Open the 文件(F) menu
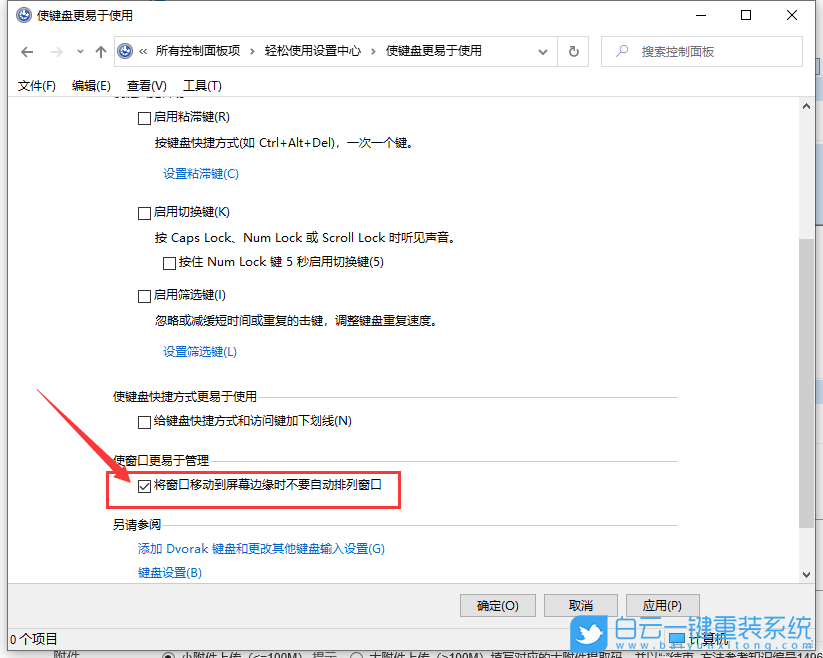This screenshot has width=823, height=658. (x=36, y=85)
